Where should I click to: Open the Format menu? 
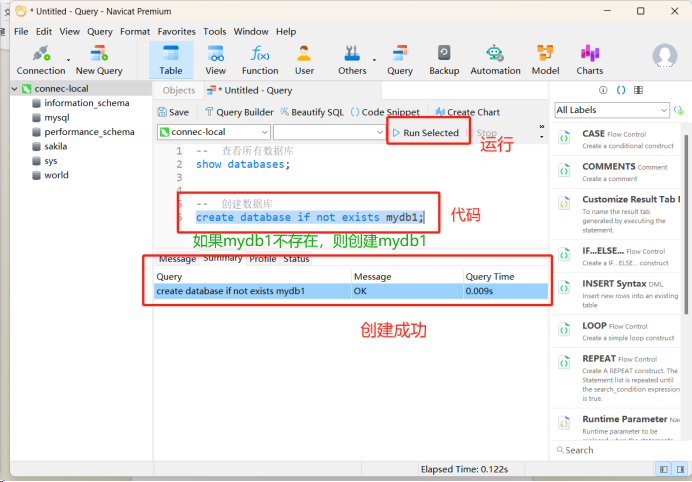135,32
